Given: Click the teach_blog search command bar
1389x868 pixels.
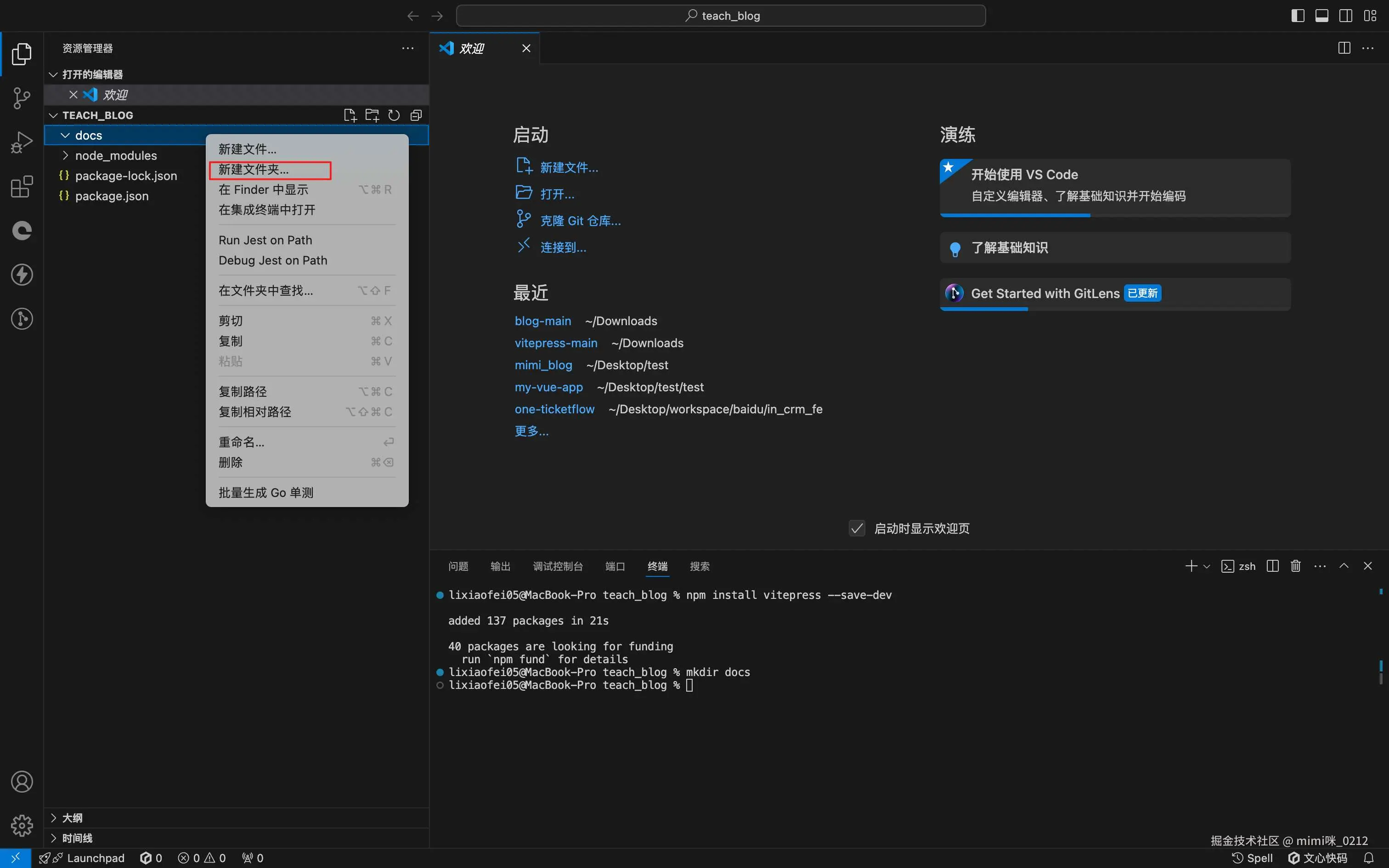Looking at the screenshot, I should 721,16.
